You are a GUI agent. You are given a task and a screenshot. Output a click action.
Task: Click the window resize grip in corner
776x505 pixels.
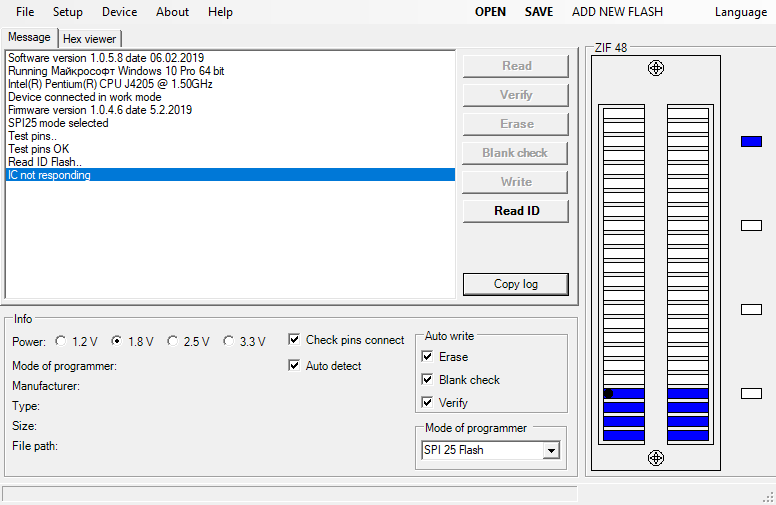coord(769,498)
